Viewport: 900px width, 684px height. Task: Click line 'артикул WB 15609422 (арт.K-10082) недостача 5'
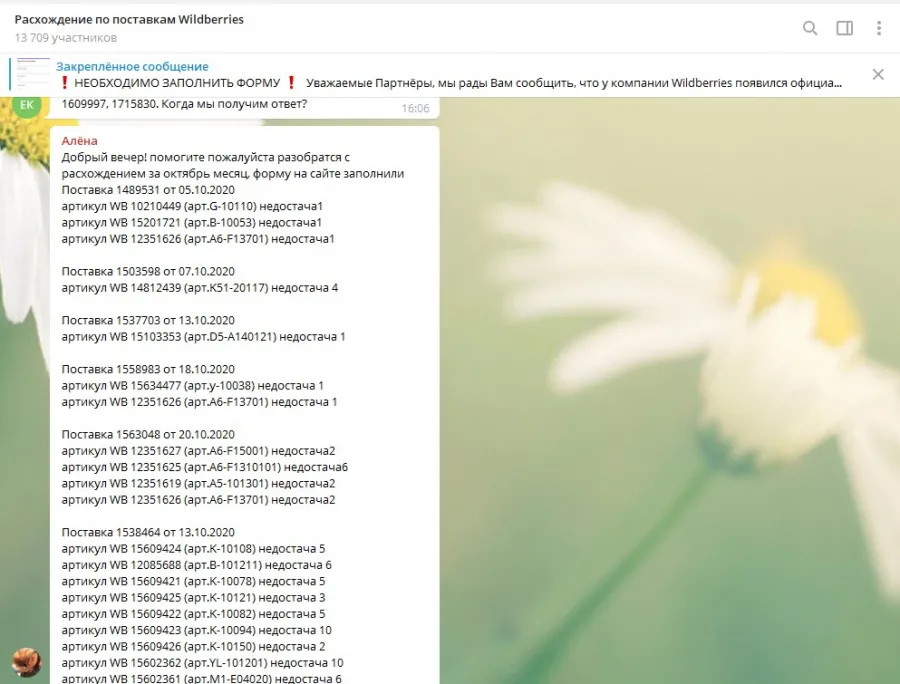coord(193,614)
